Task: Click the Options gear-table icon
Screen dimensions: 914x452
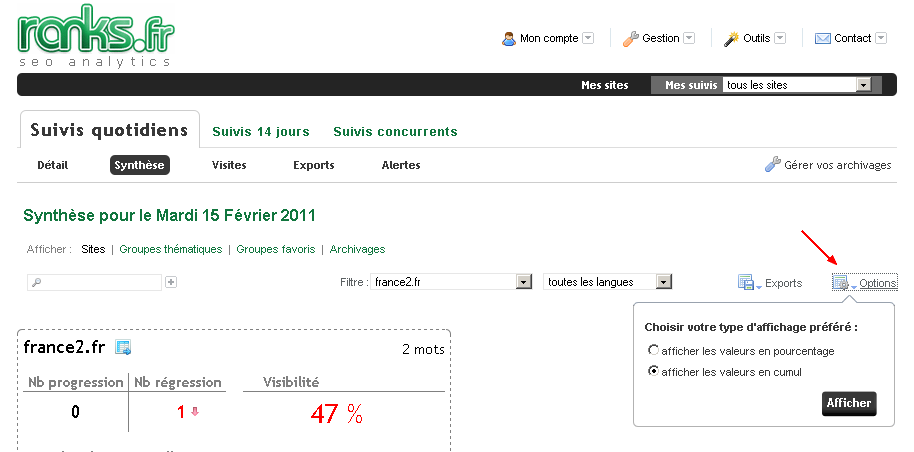Action: pos(841,282)
